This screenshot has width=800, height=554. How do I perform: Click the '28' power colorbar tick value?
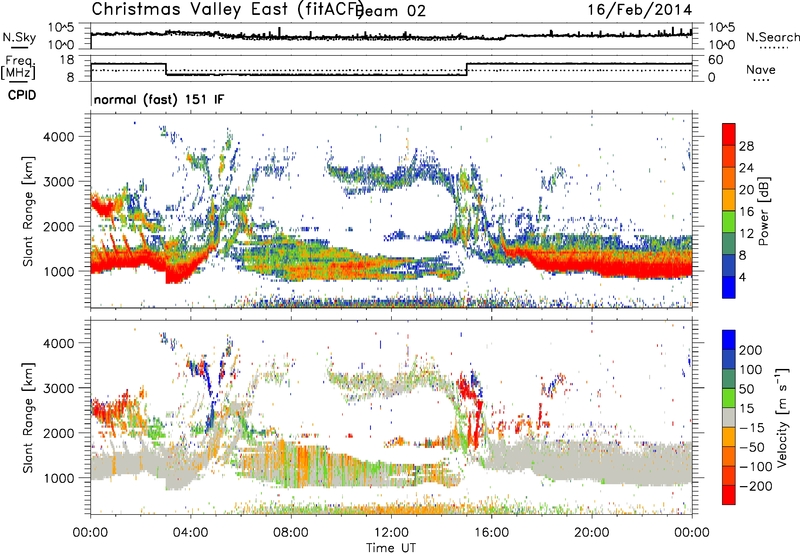pos(746,146)
